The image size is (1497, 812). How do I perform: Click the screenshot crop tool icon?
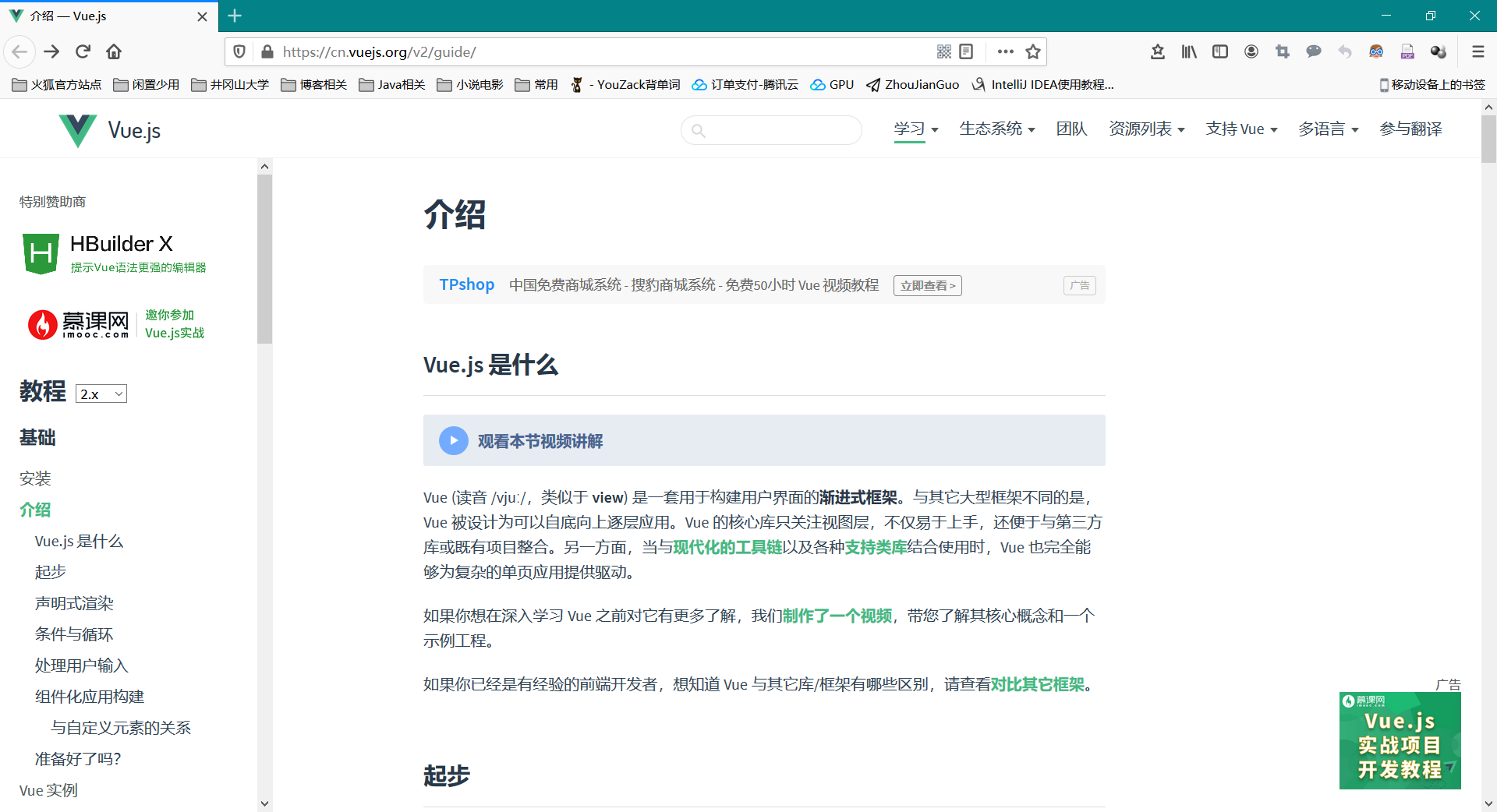1283,51
